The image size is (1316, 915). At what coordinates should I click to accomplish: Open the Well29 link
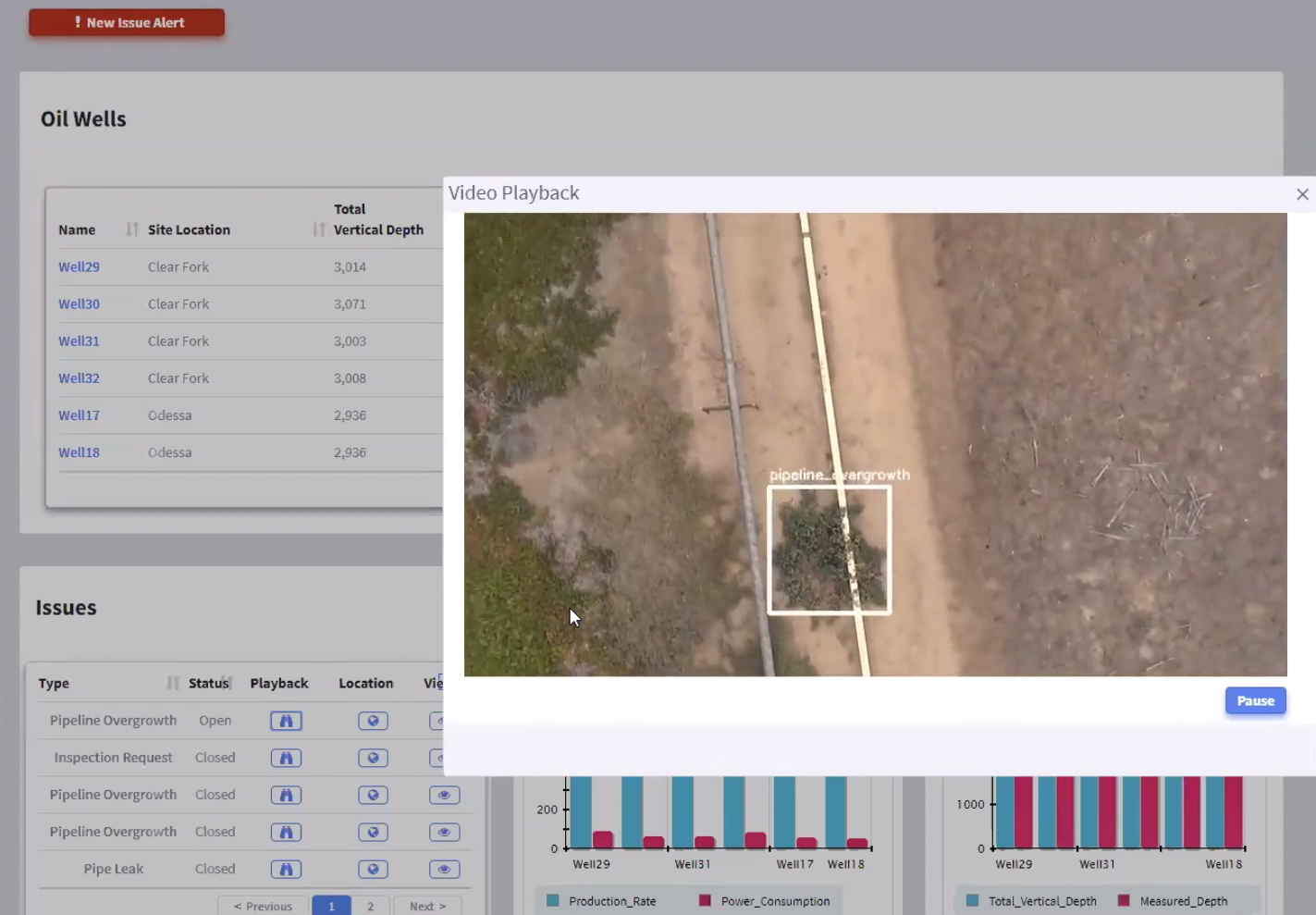(79, 266)
